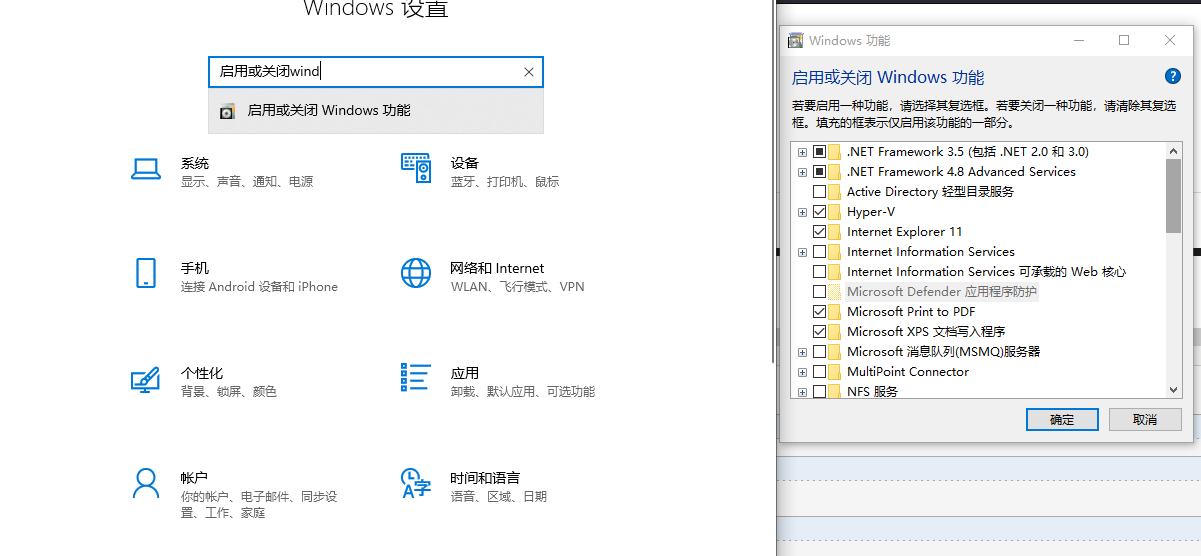Click the 手机 phone icon
This screenshot has width=1201, height=556.
pos(146,273)
